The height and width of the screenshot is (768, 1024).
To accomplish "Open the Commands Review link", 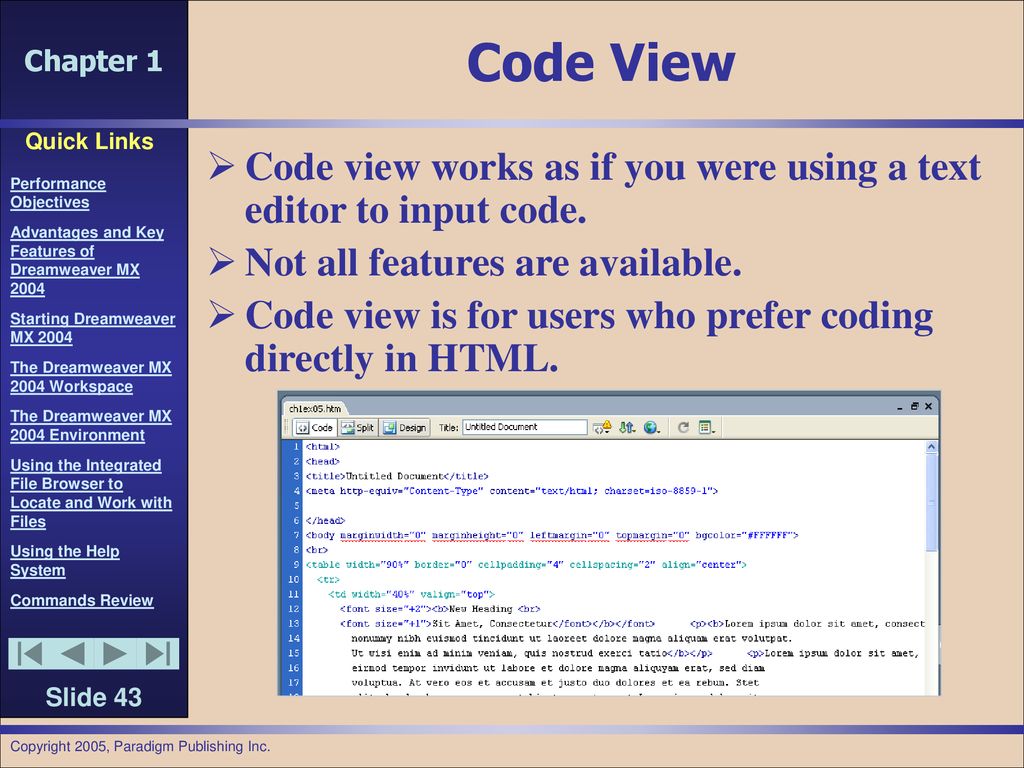I will (82, 601).
